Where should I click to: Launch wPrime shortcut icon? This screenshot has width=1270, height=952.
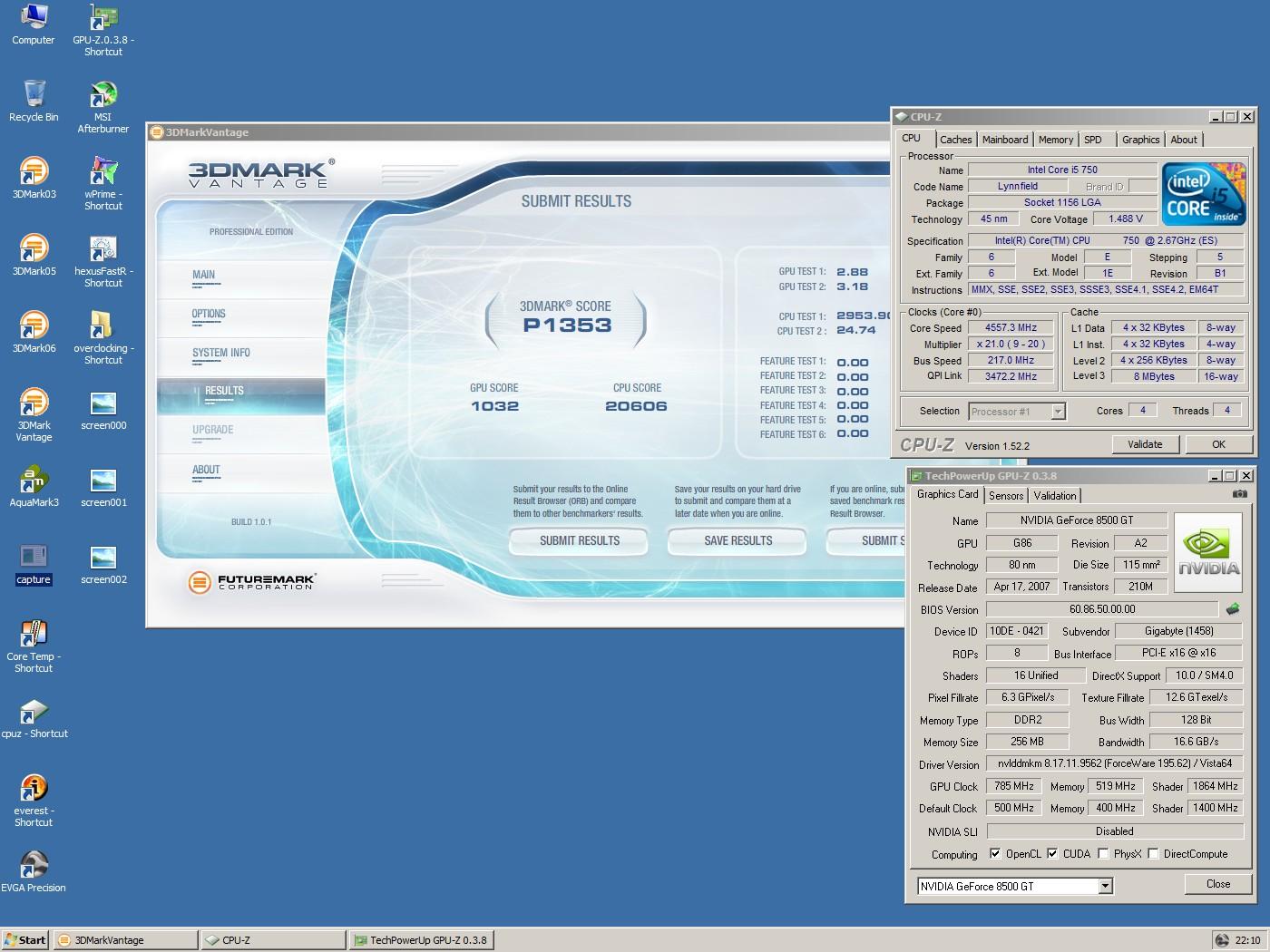point(103,184)
